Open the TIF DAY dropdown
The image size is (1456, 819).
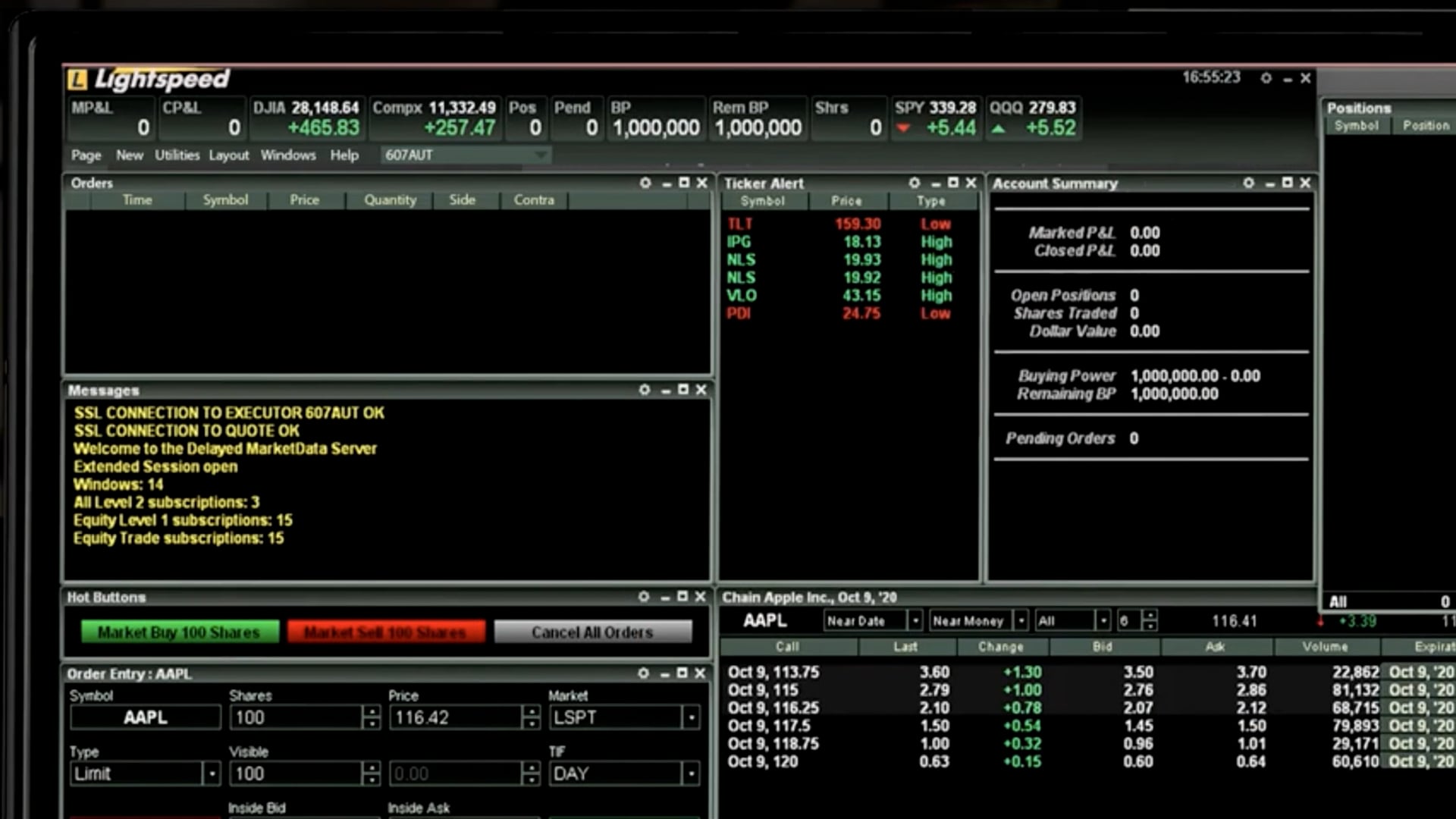pyautogui.click(x=691, y=773)
